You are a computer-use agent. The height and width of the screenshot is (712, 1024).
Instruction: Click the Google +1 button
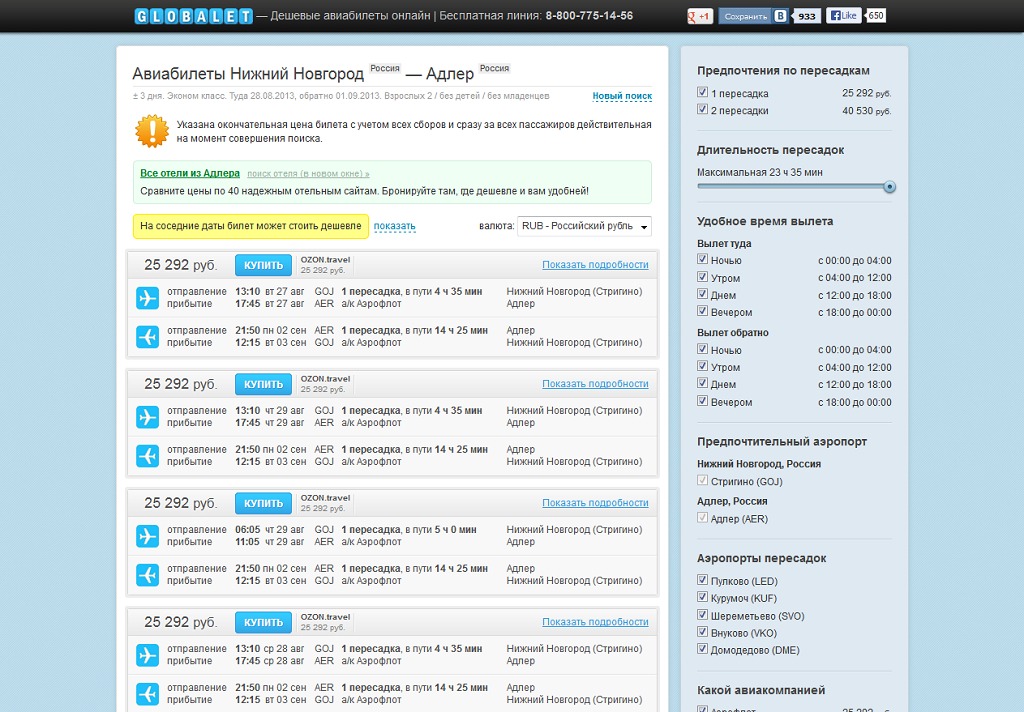coord(699,16)
